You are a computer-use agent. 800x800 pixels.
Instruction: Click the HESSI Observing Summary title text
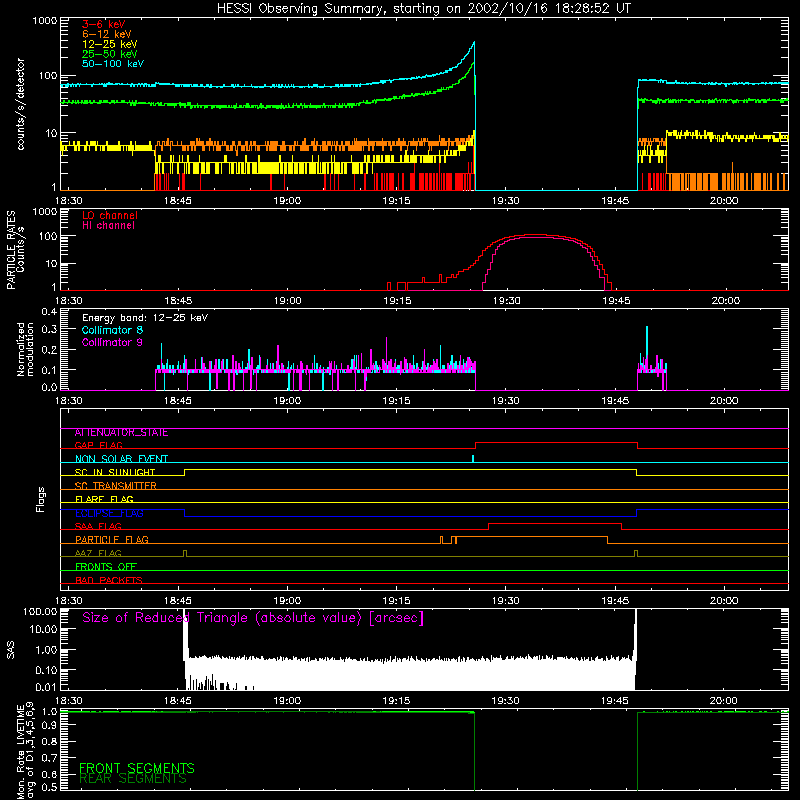(423, 8)
